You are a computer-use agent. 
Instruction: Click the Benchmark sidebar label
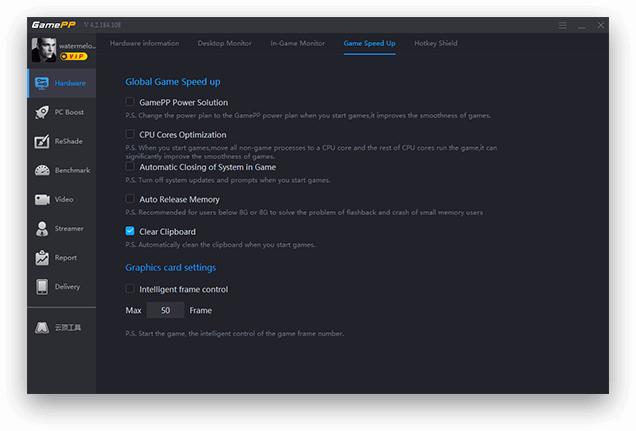[x=73, y=170]
